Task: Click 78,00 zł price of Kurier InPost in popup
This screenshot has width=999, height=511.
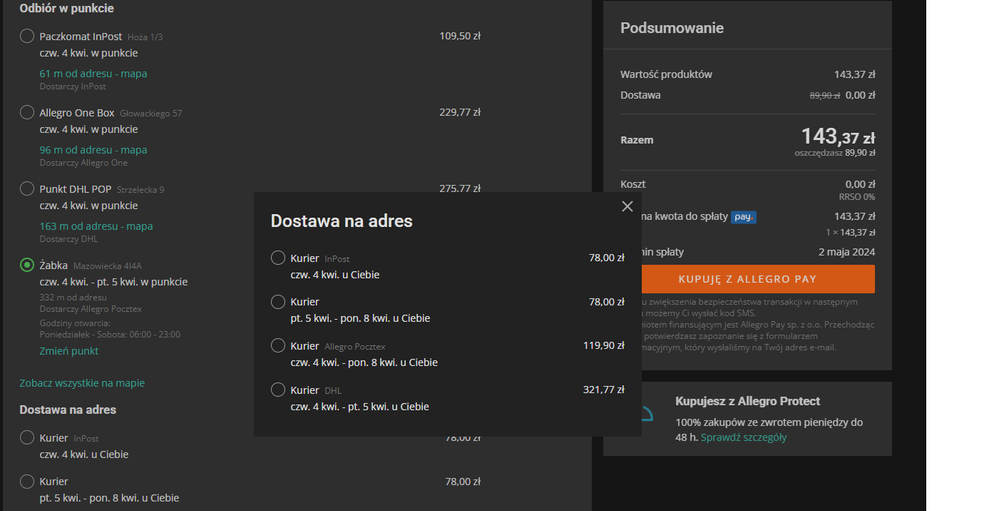Action: click(607, 258)
